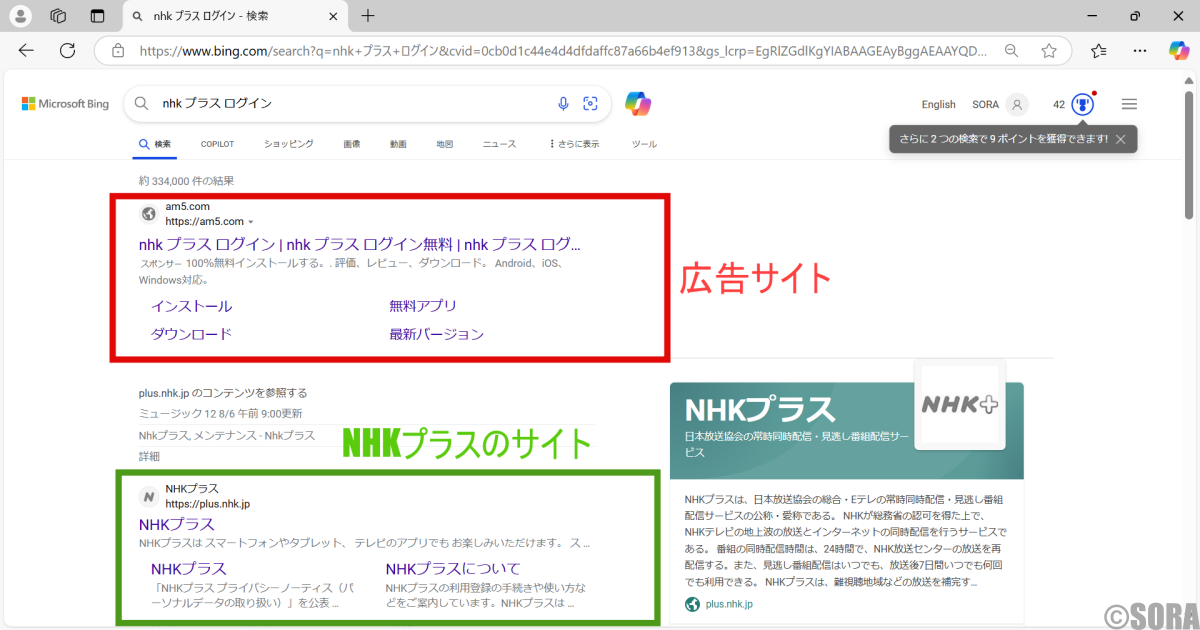
Task: Open Copilot from the Edge toolbar
Action: click(x=1179, y=50)
